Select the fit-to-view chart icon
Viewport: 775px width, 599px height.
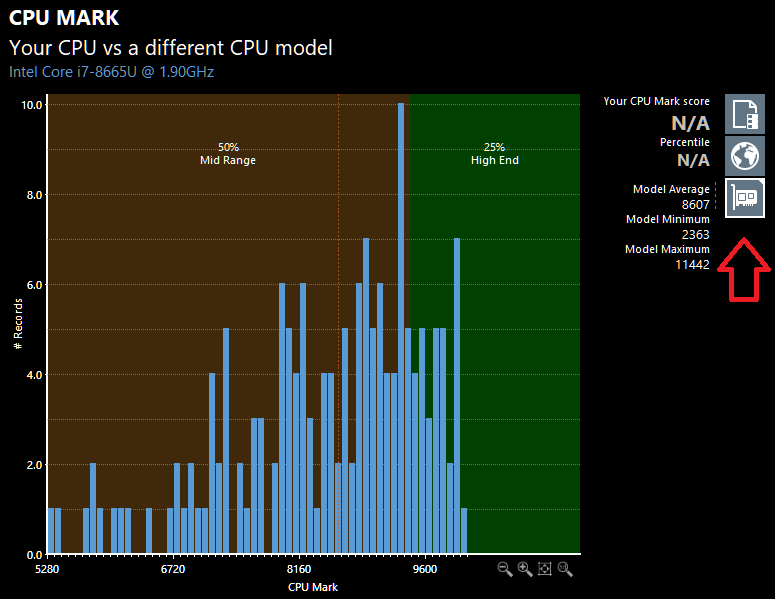coord(545,569)
